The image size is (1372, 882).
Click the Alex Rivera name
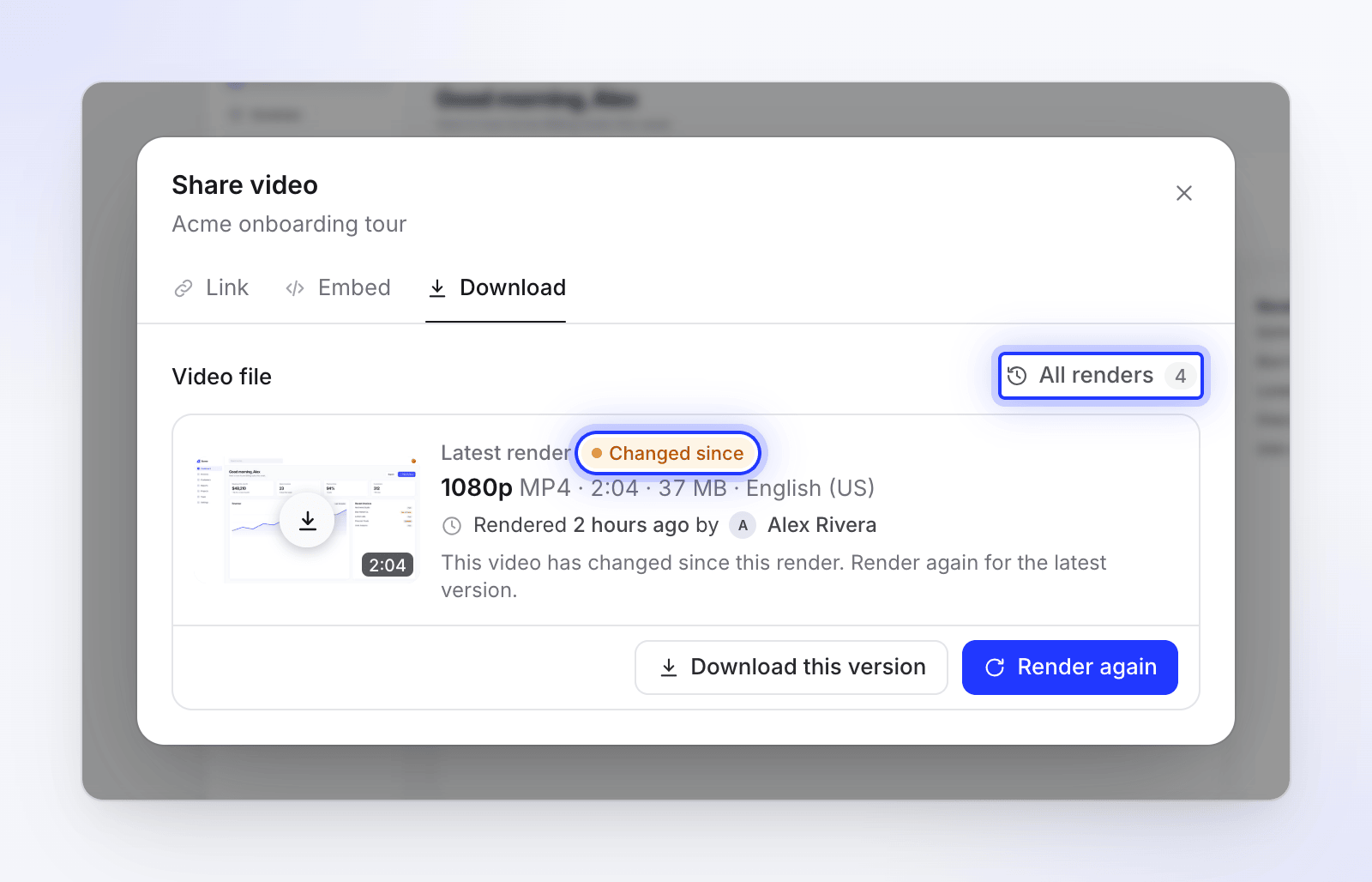click(821, 525)
